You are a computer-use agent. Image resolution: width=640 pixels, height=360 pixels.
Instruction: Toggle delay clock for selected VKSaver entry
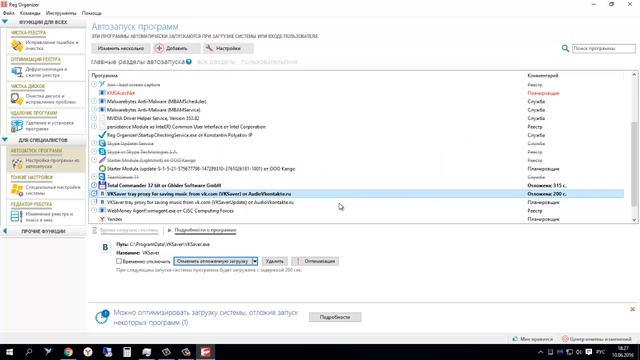tap(94, 193)
